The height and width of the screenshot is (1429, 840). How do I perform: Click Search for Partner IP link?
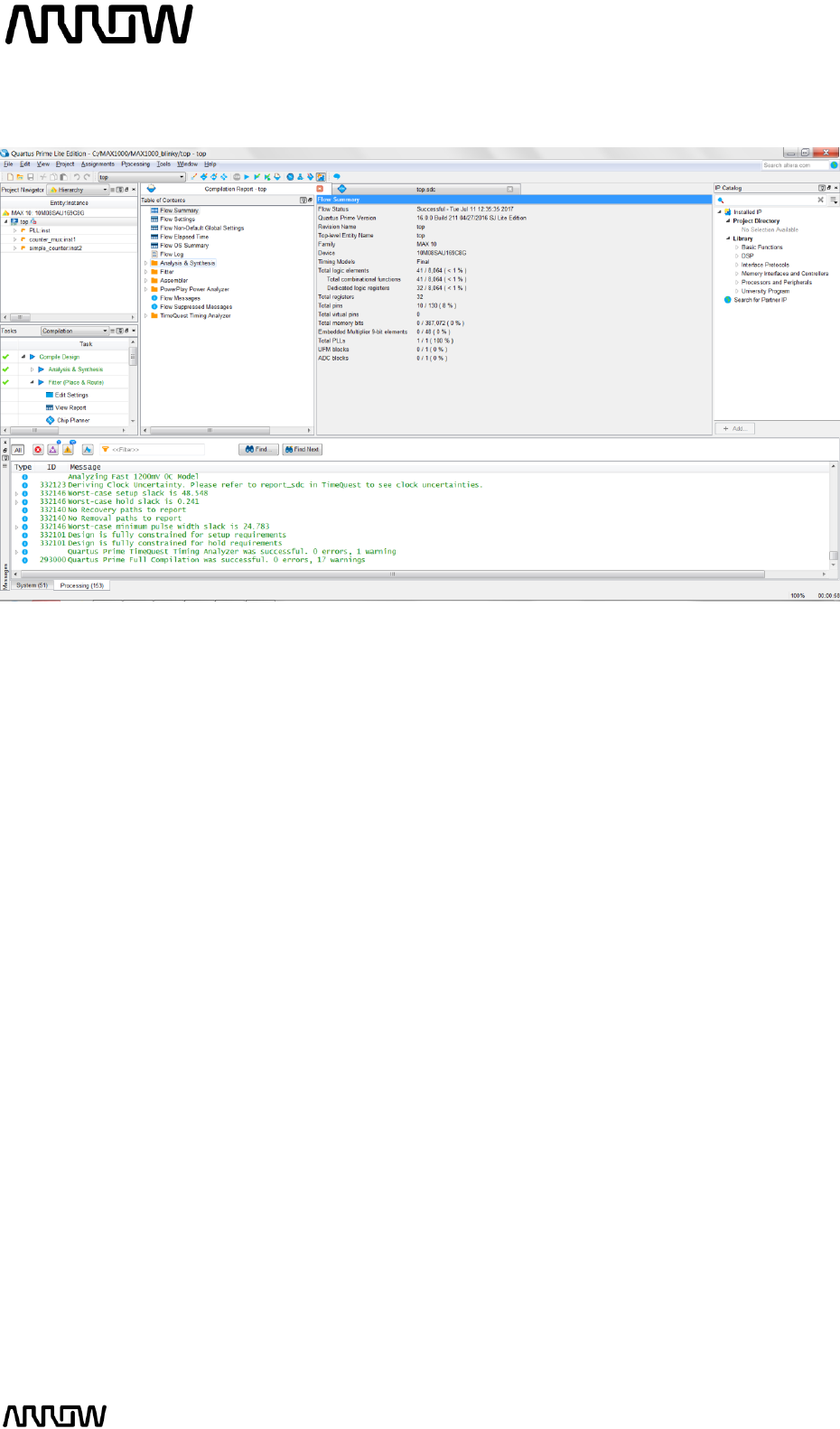(x=760, y=300)
